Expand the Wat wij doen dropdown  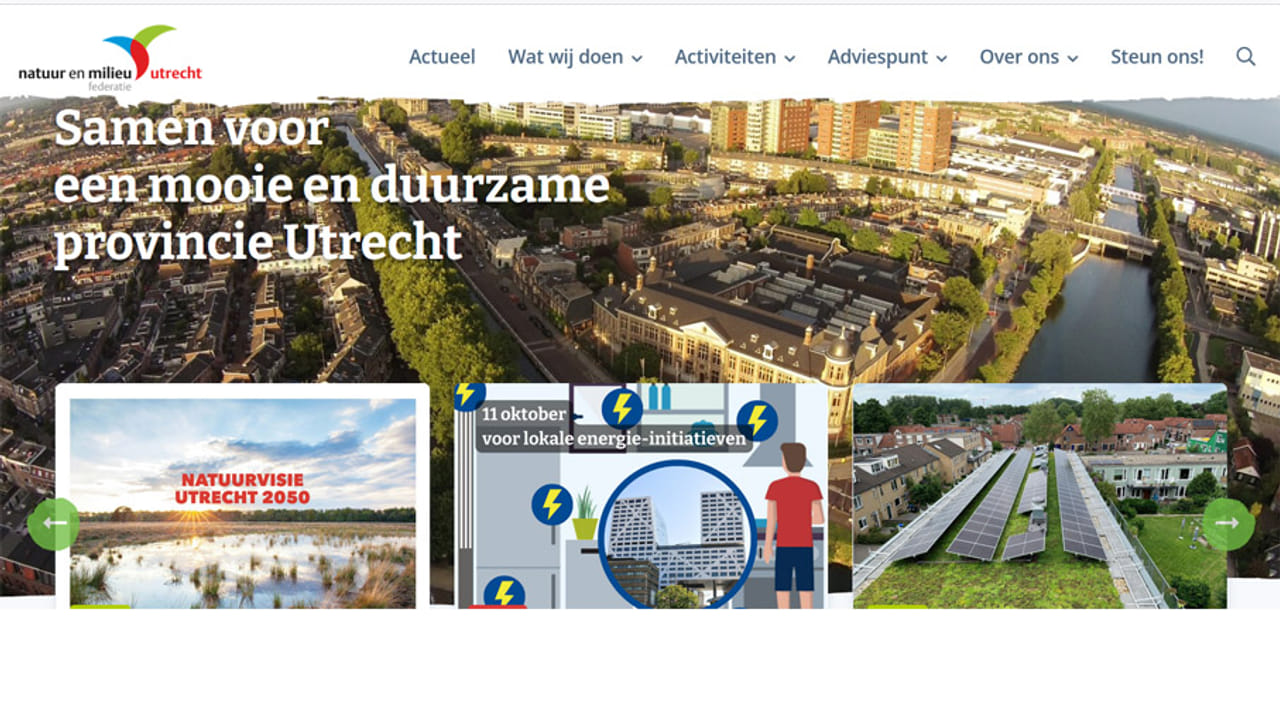575,57
